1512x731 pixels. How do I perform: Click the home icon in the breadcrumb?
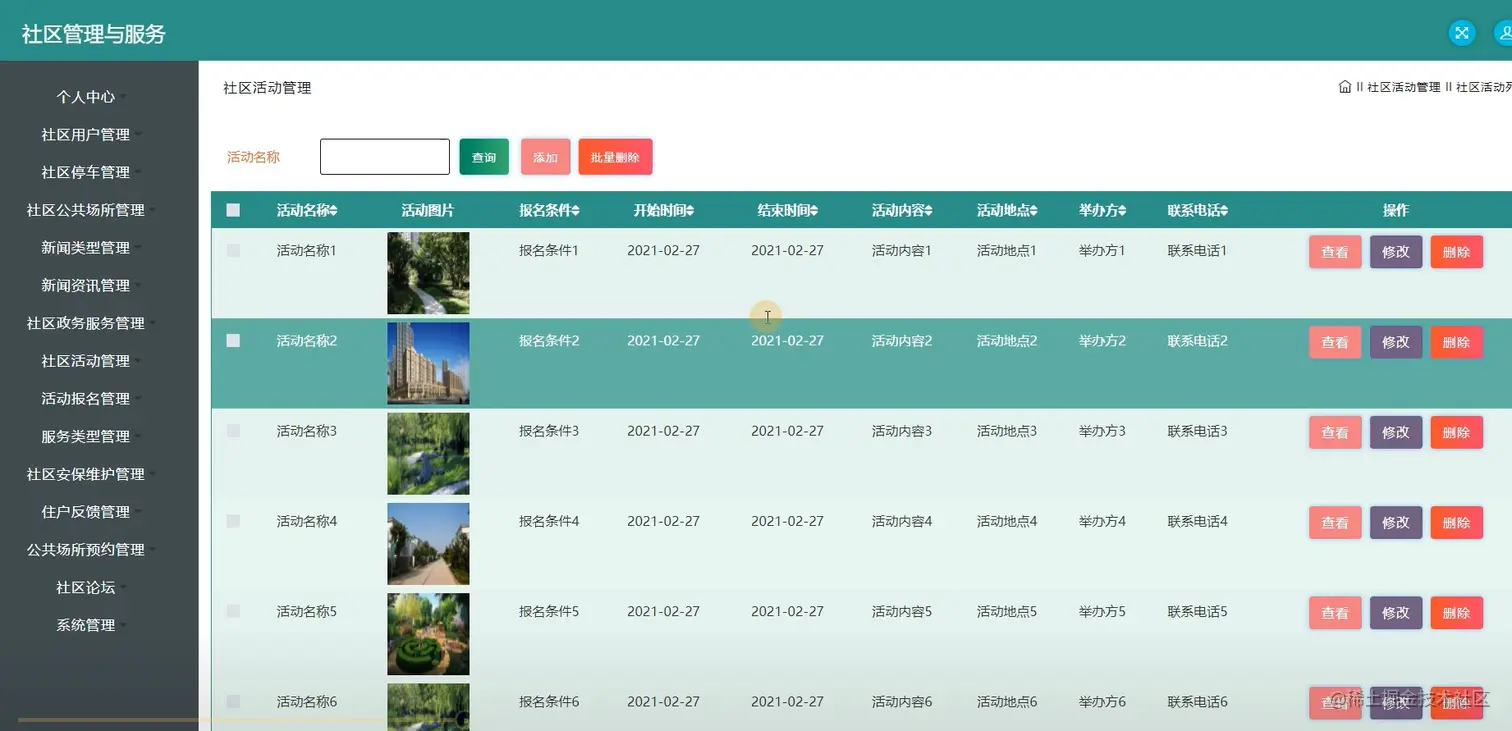(1344, 86)
